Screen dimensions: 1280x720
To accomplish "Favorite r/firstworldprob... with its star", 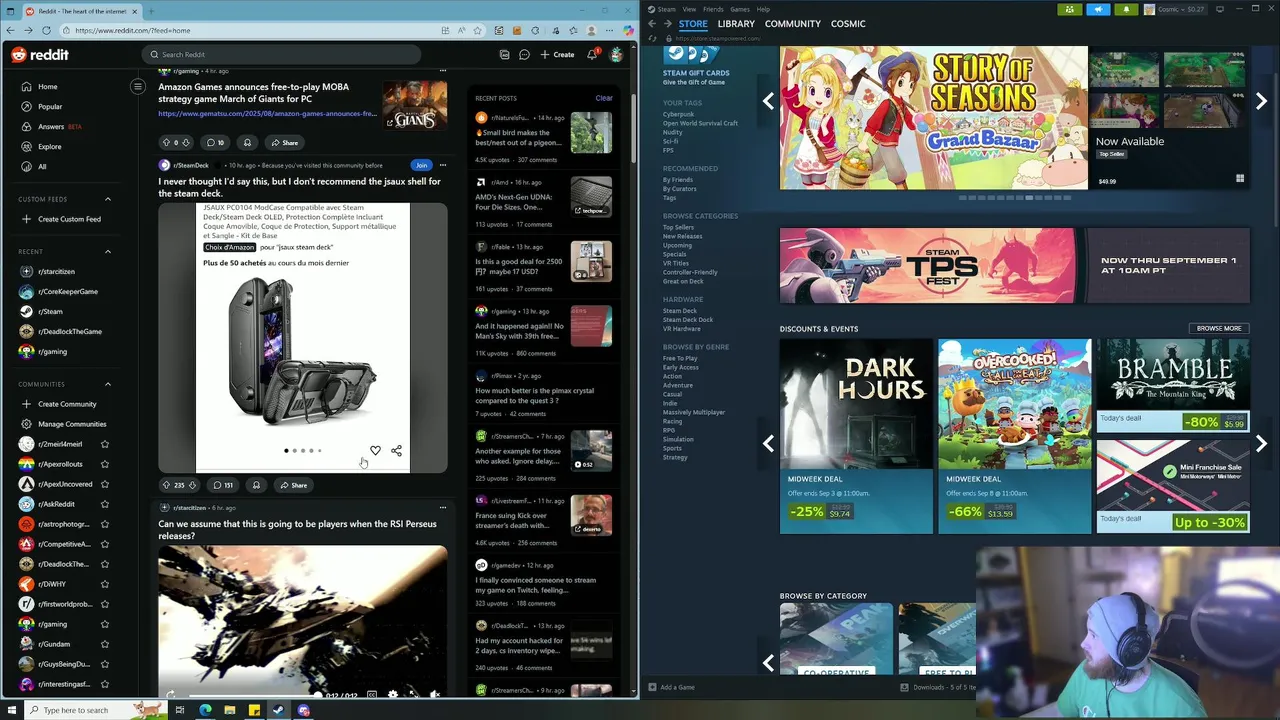I will pos(105,604).
